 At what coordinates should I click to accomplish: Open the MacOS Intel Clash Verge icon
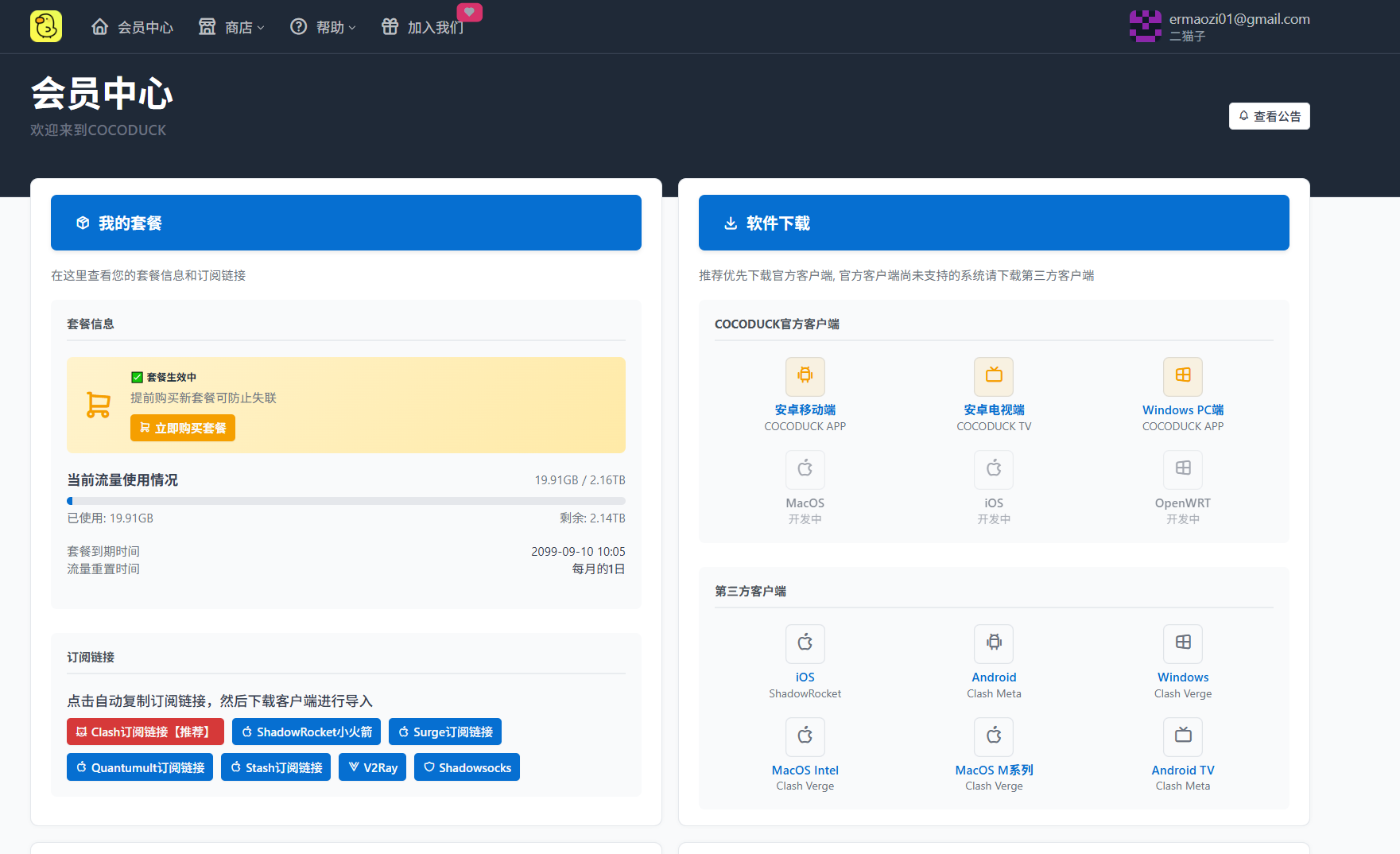pyautogui.click(x=805, y=736)
